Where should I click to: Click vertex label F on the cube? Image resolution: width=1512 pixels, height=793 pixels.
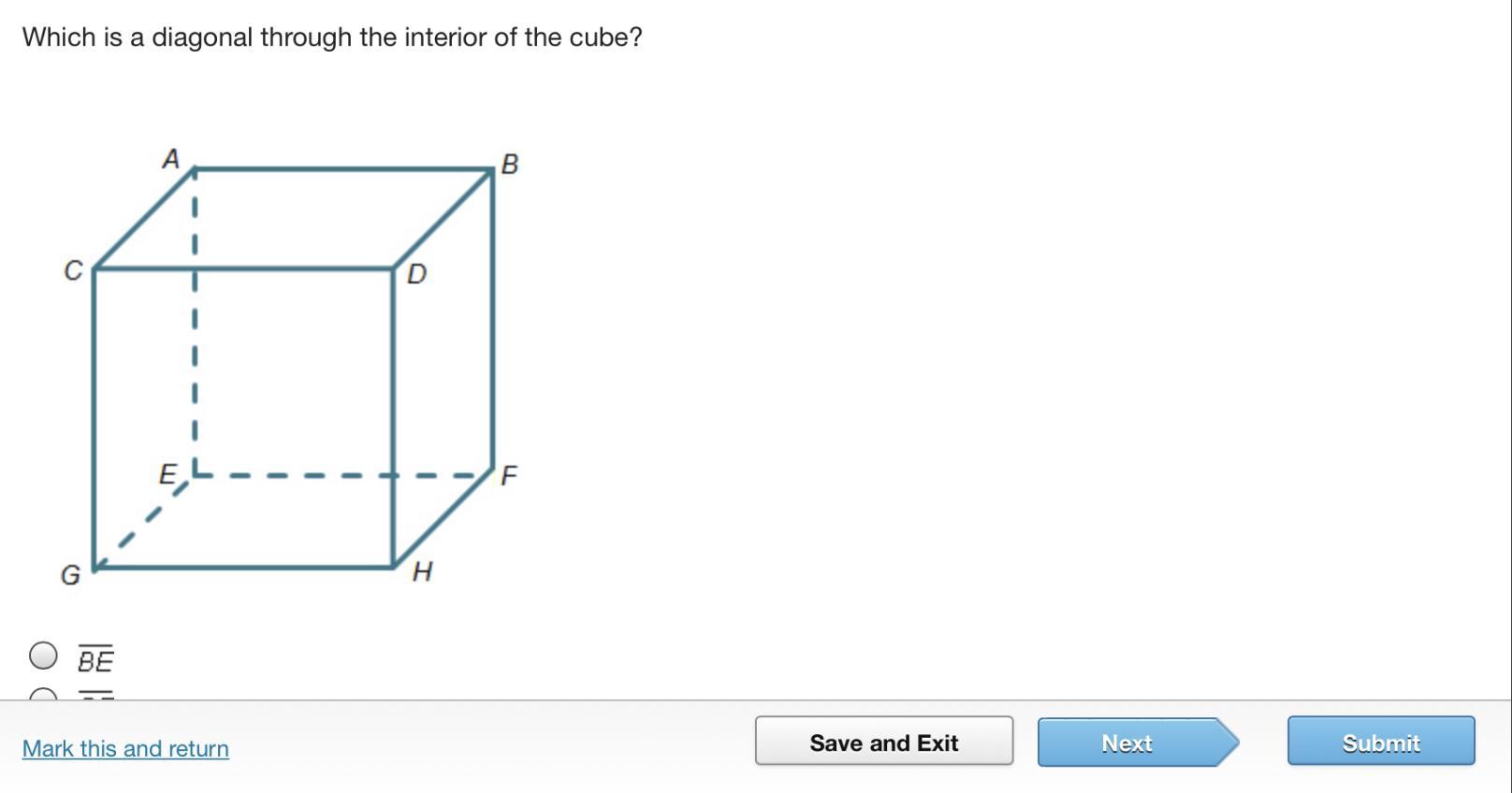(509, 476)
